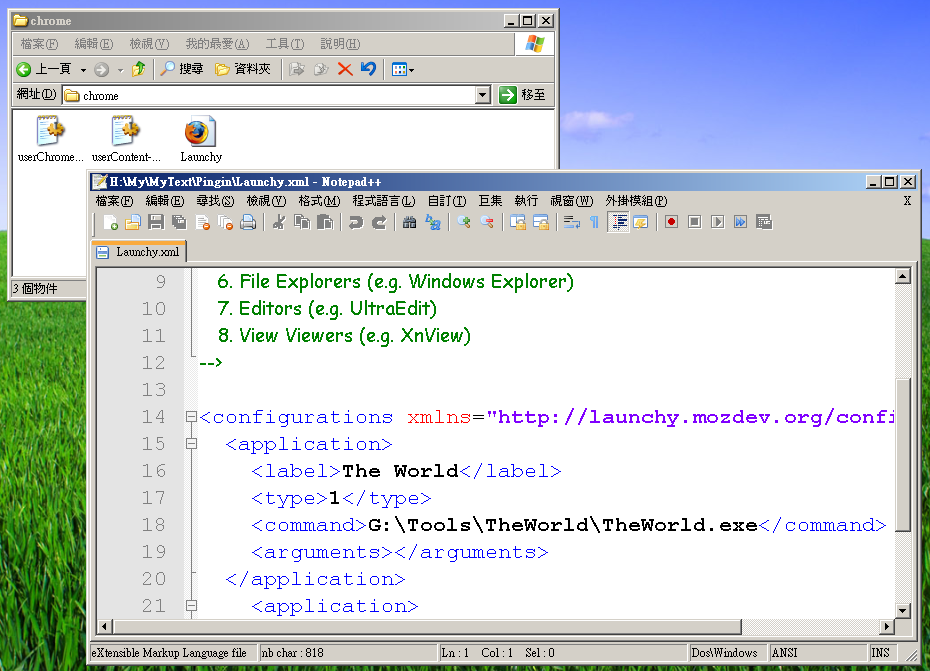Click the 資料夾 (Folders) button in Explorer

coord(243,69)
